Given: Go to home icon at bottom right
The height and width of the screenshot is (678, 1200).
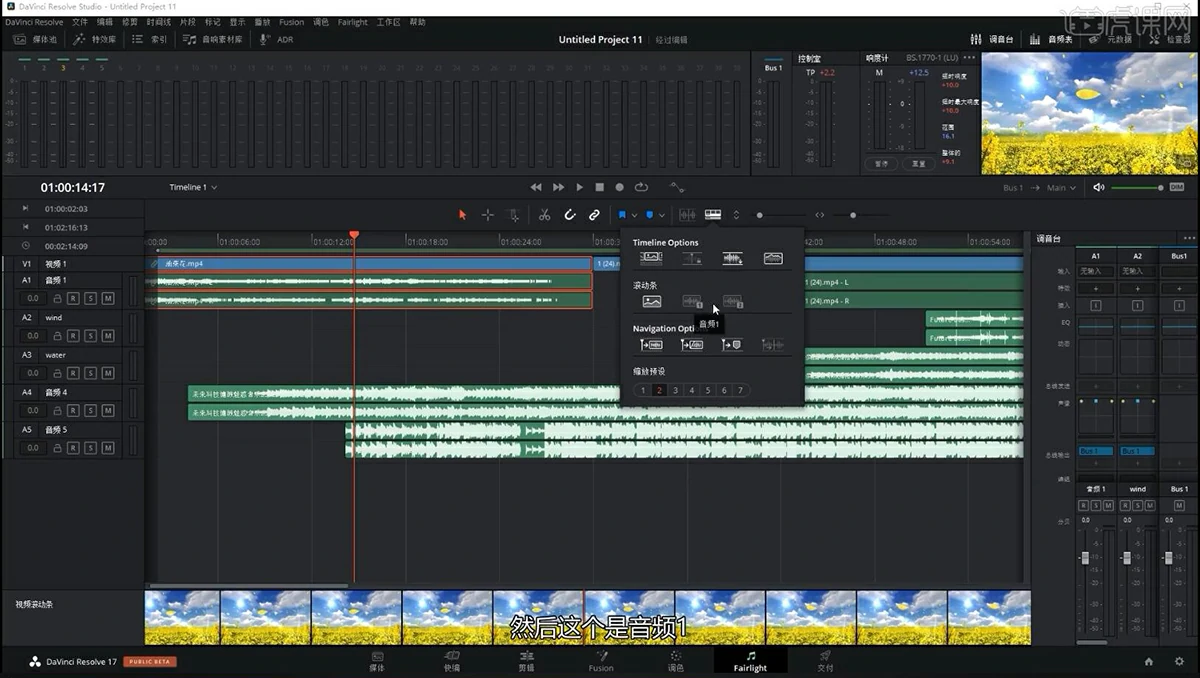Looking at the screenshot, I should 1149,661.
